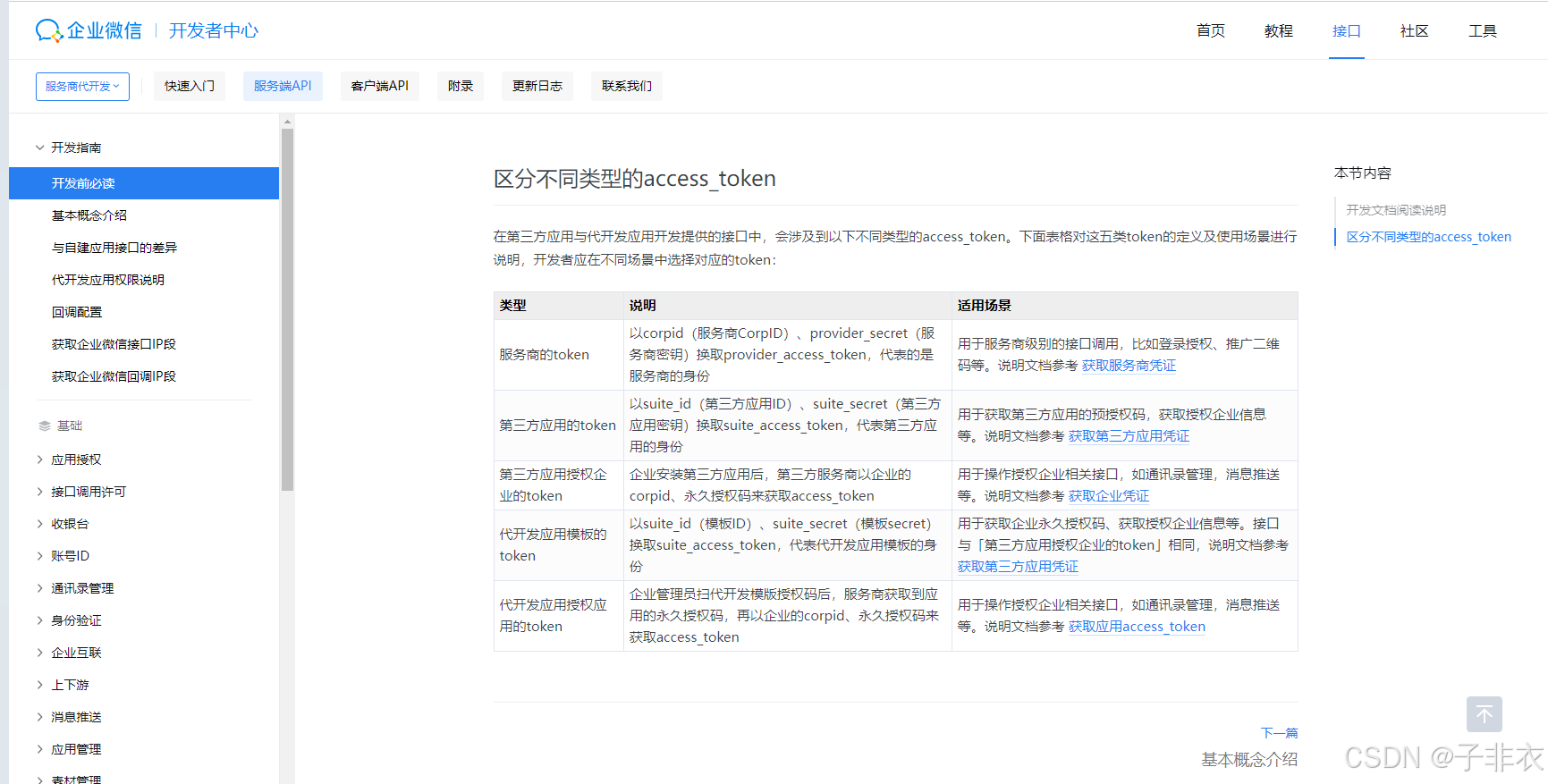Switch to the 联系我们 tab
1548x784 pixels.
click(x=627, y=86)
